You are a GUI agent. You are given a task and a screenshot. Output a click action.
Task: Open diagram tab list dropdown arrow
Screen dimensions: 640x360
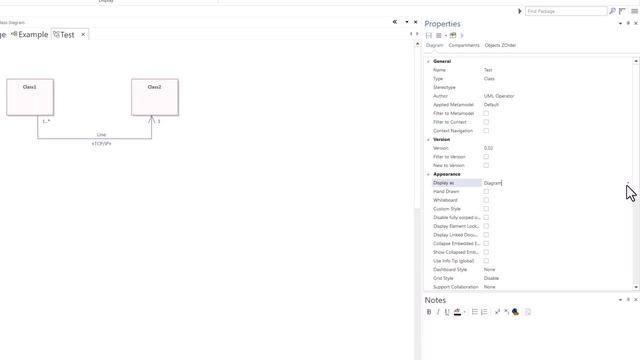click(x=407, y=22)
